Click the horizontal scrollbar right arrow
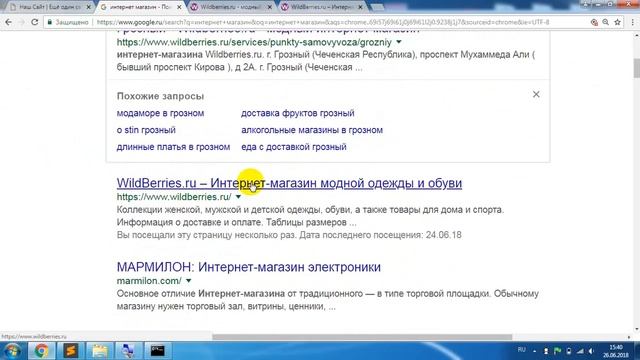The image size is (640, 360). (x=629, y=337)
